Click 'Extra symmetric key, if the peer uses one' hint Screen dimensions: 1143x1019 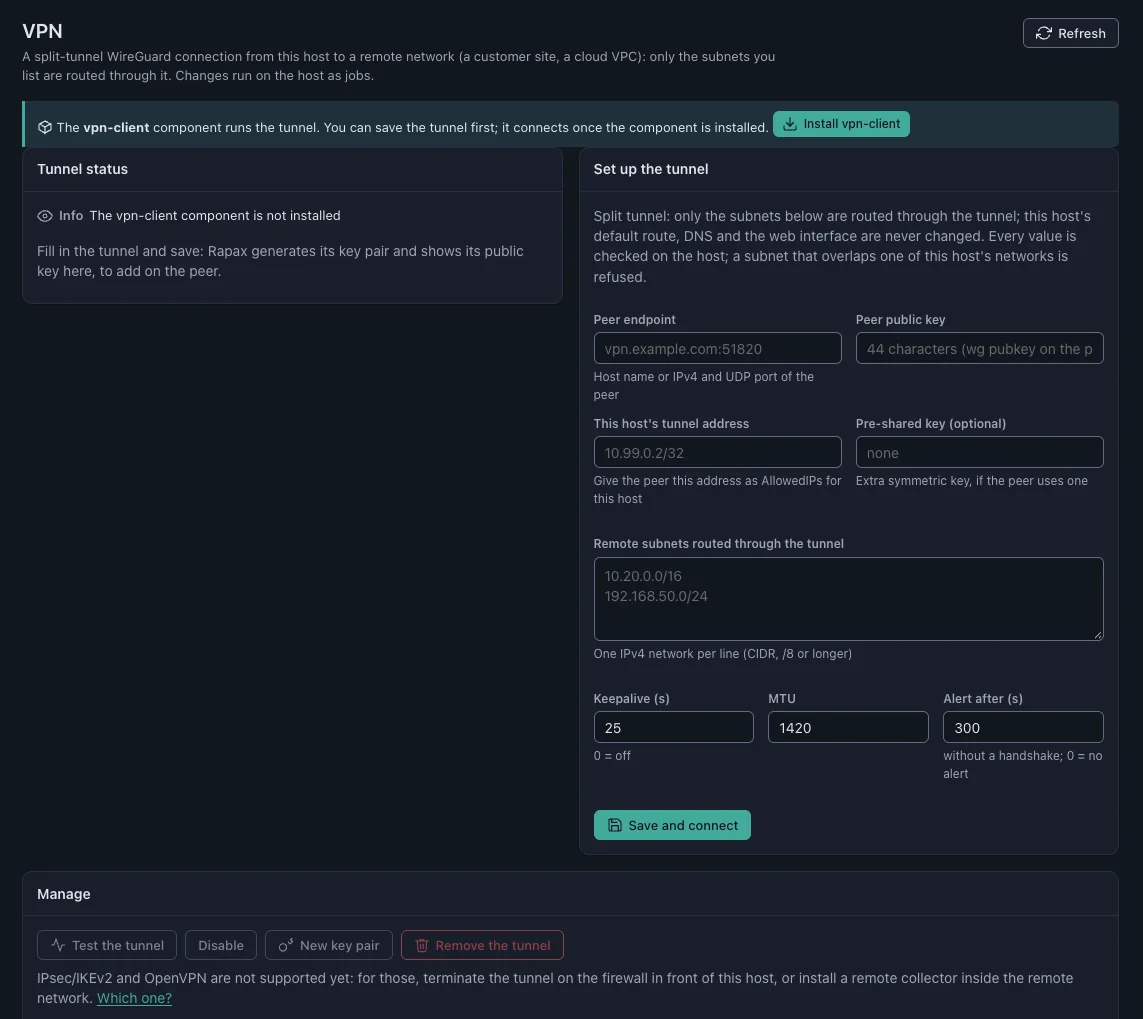tap(971, 481)
